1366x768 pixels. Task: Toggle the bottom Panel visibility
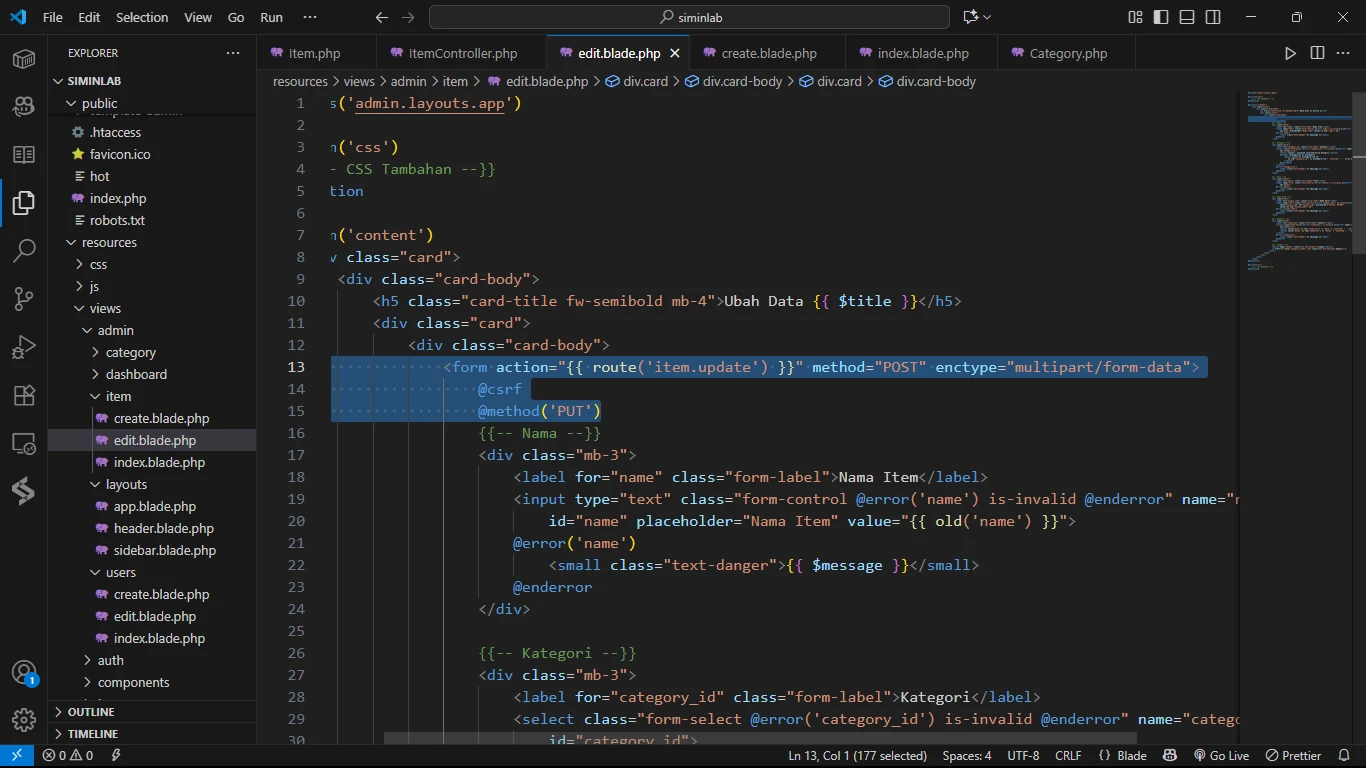1187,17
